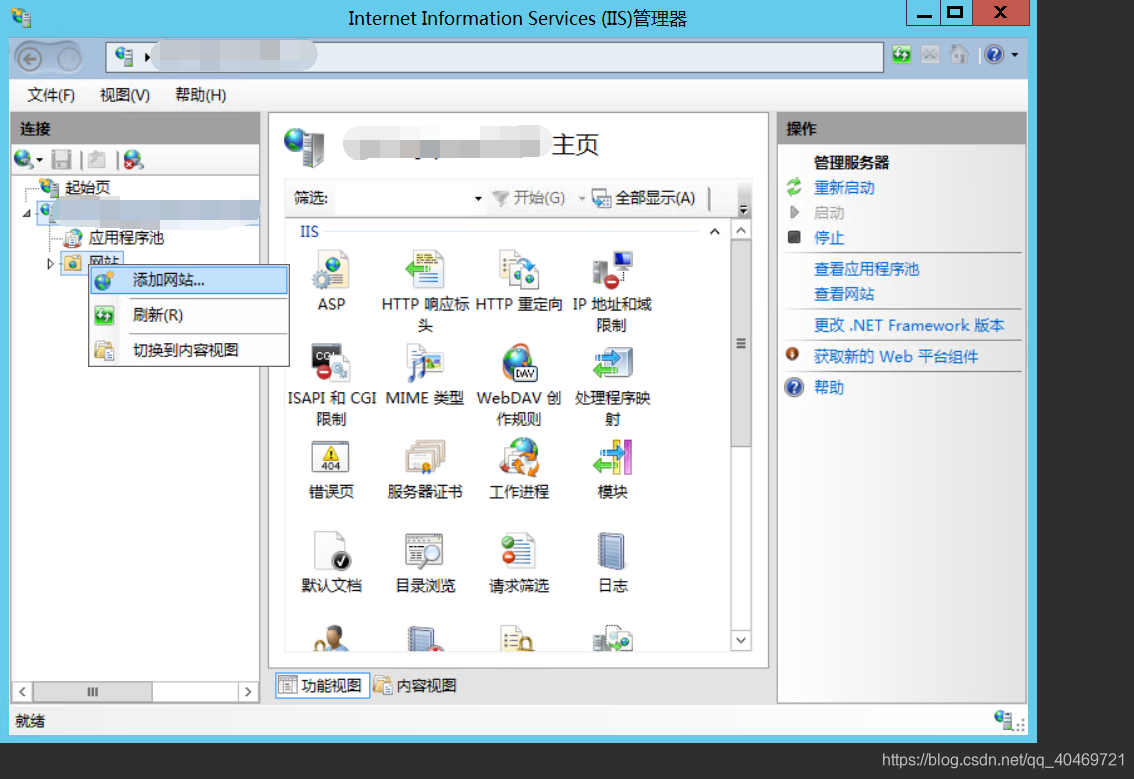Click the help question mark toolbar icon
Screen dimensions: 1134x779
coord(994,54)
